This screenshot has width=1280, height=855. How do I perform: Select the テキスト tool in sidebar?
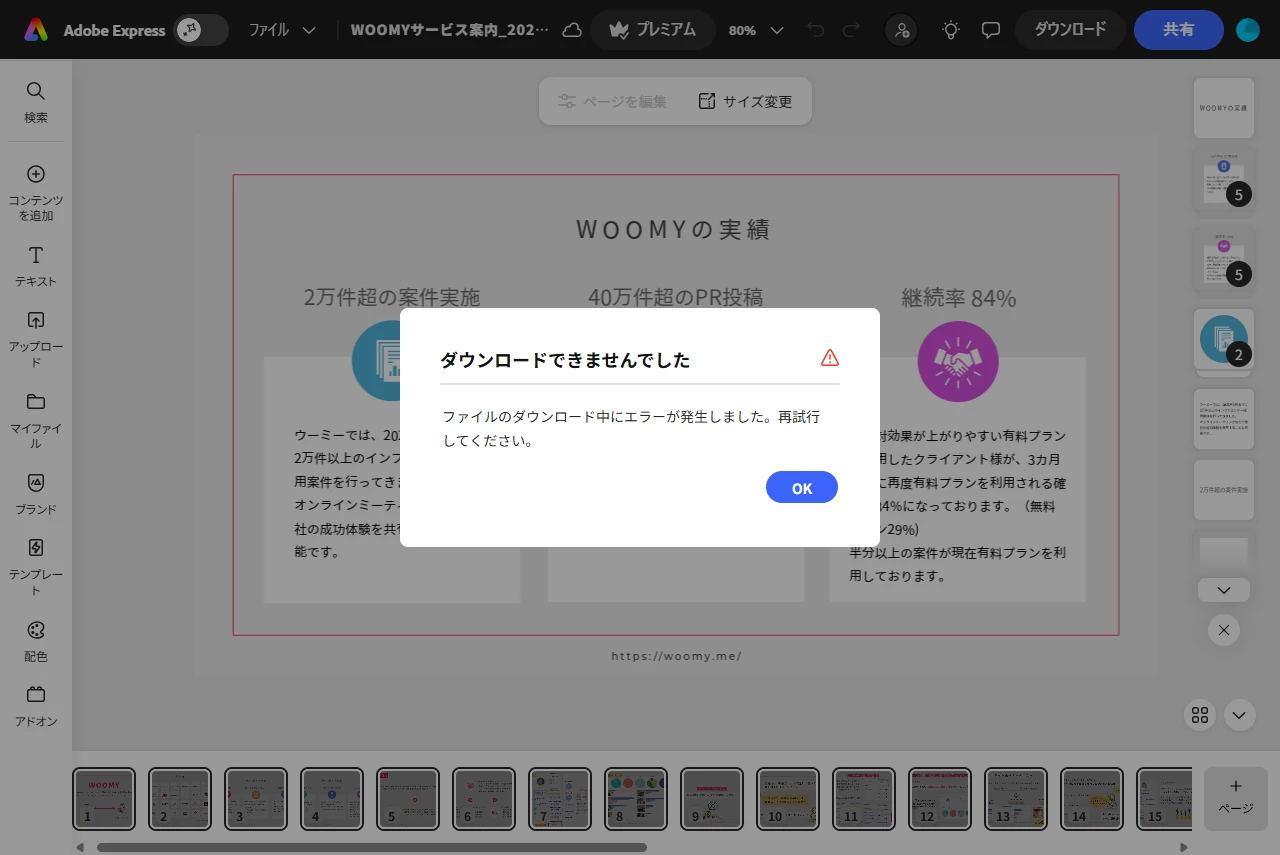coord(36,267)
